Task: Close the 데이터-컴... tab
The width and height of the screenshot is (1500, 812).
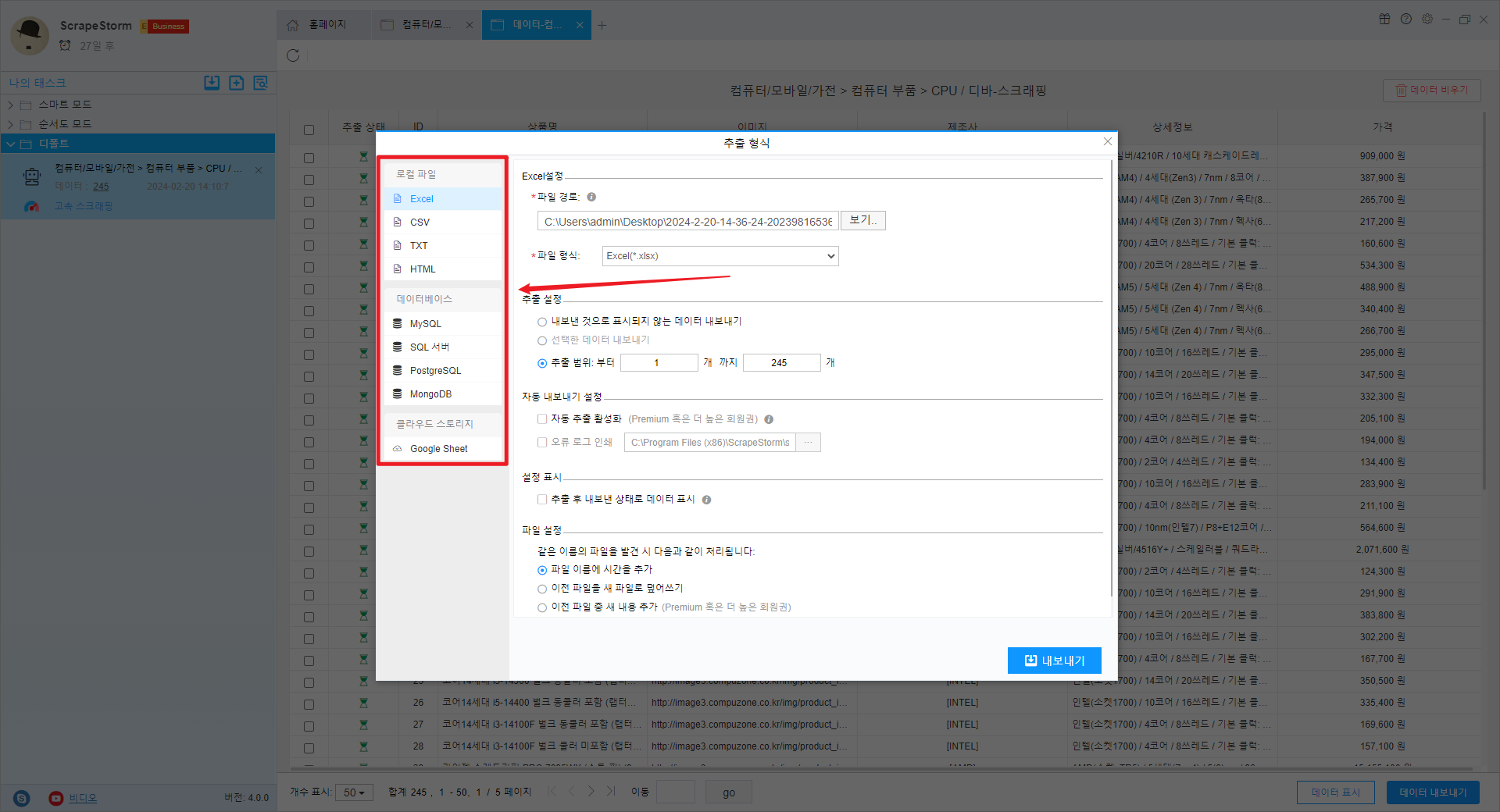Action: 580,25
